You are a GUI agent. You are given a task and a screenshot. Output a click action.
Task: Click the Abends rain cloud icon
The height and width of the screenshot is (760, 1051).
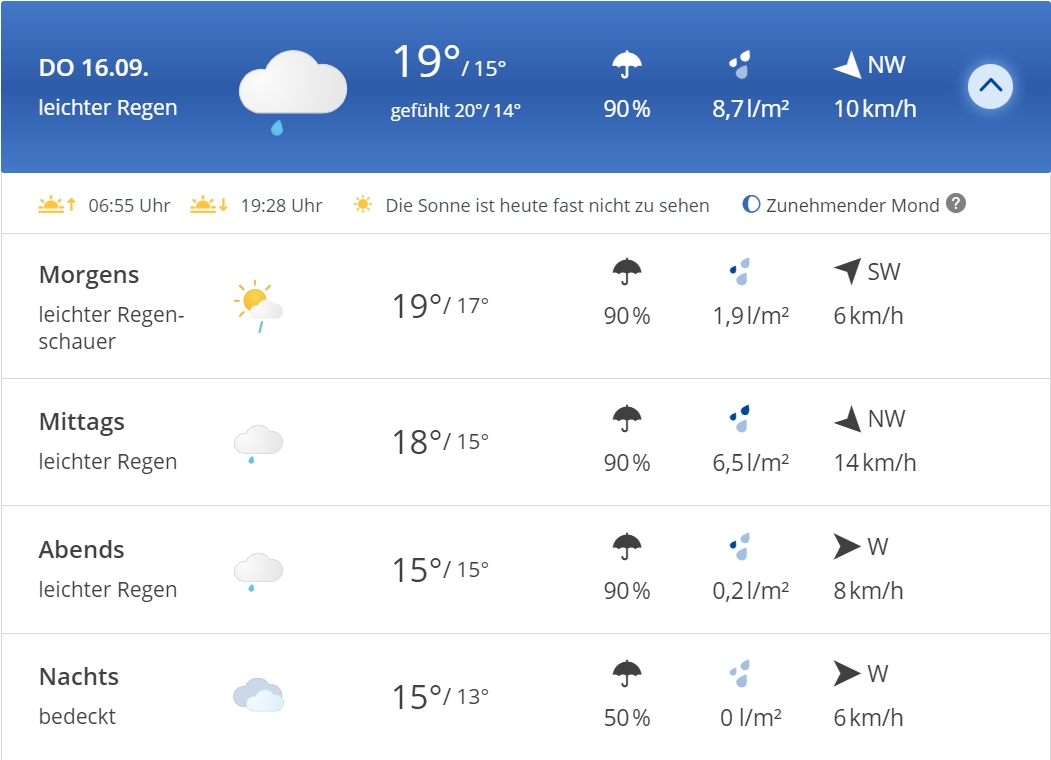(x=258, y=570)
